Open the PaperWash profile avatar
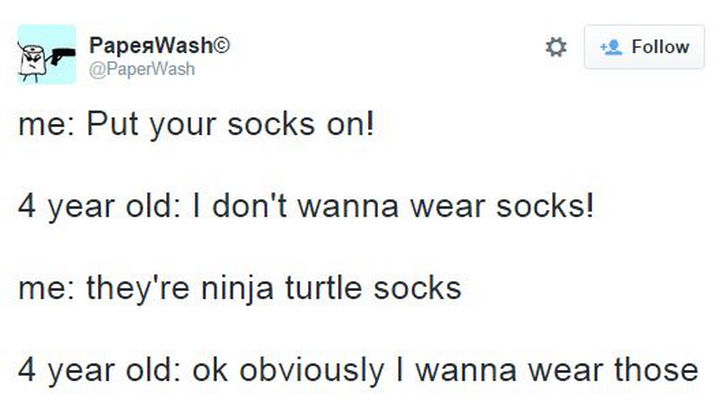Image resolution: width=720 pixels, height=400 pixels. 46,54
